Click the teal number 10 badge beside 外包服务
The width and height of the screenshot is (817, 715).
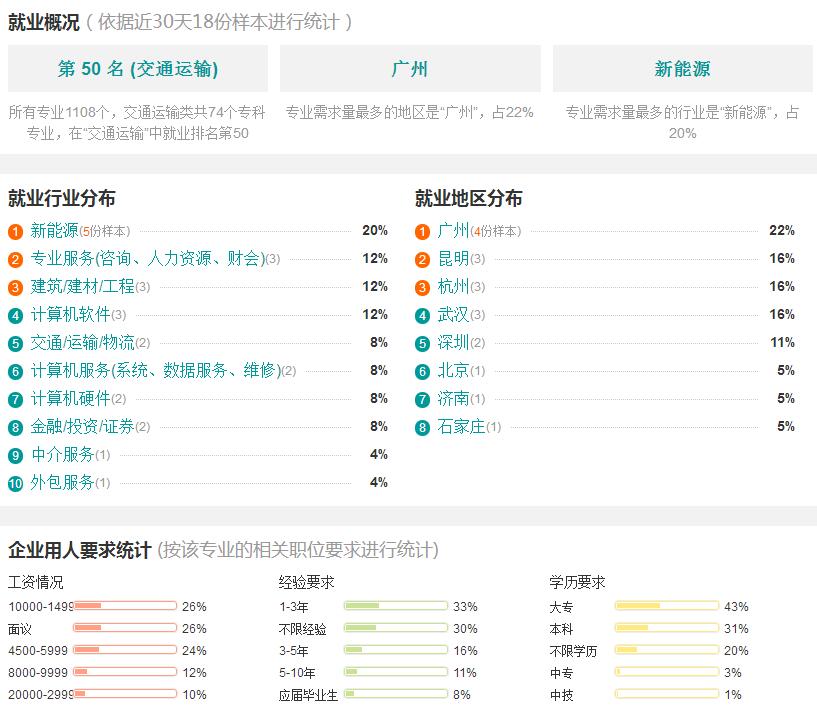click(x=16, y=484)
